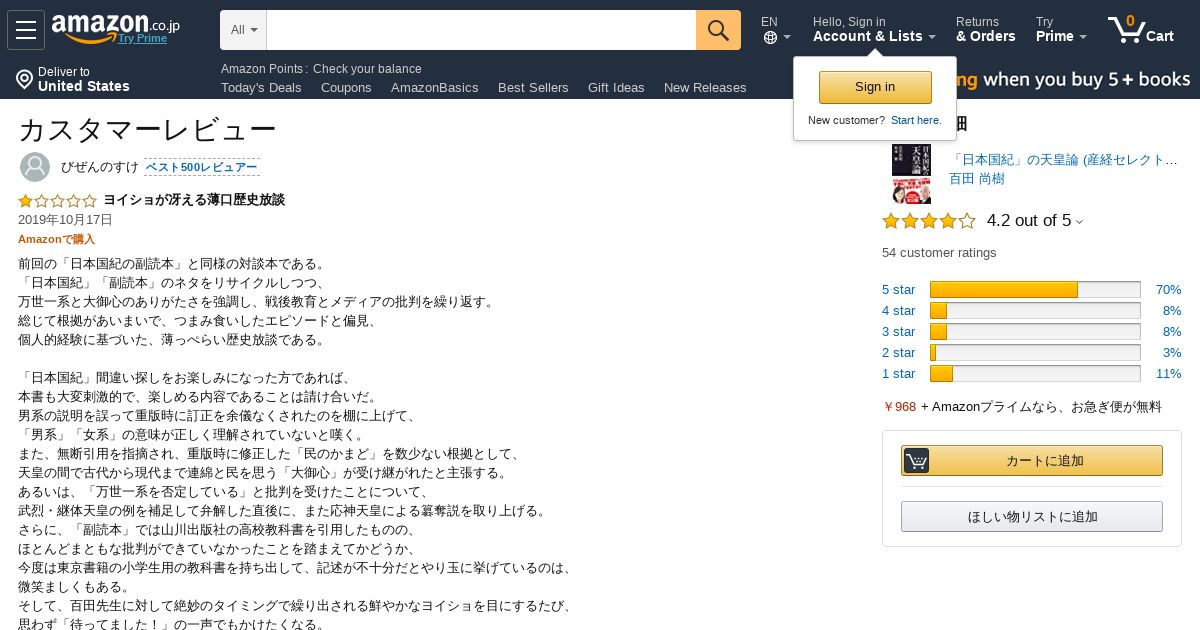Click the ベスト500レビュアー badge
Image resolution: width=1200 pixels, height=630 pixels.
click(x=202, y=167)
